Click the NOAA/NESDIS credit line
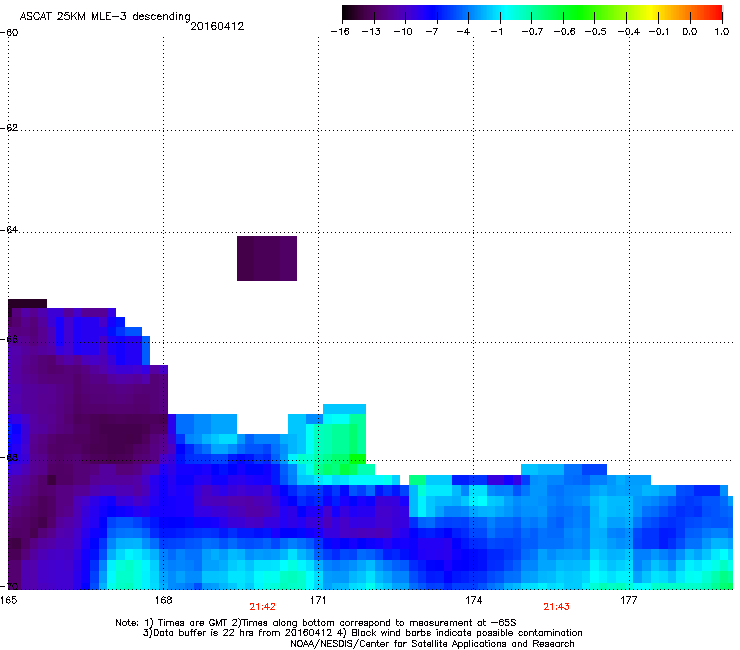 432,644
